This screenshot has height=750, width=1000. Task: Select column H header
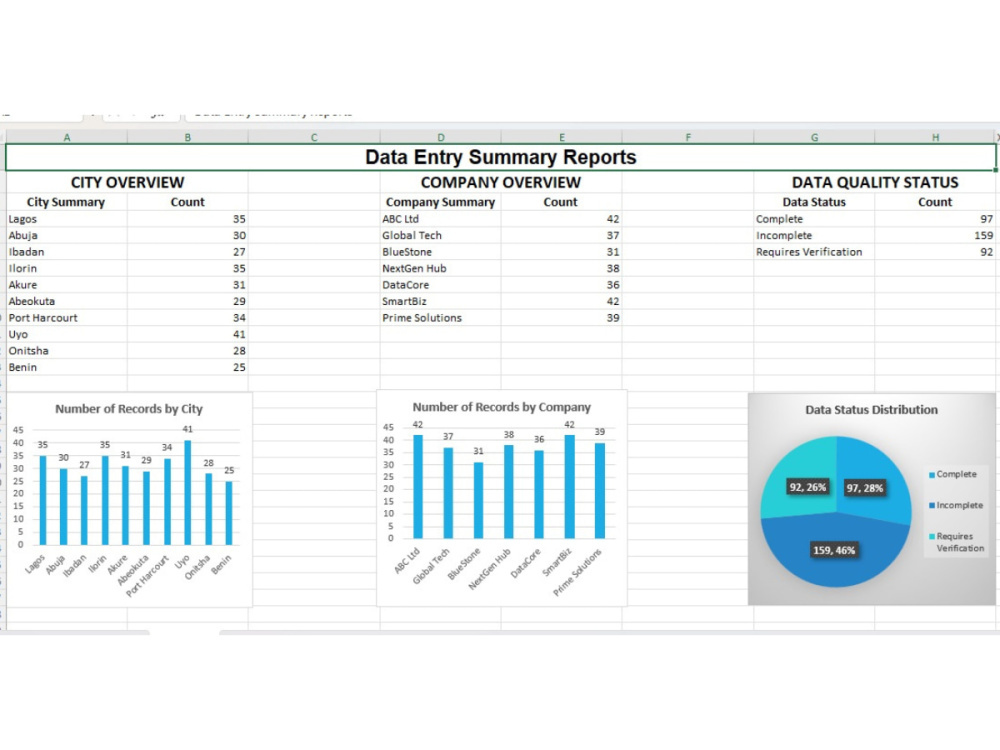click(935, 137)
